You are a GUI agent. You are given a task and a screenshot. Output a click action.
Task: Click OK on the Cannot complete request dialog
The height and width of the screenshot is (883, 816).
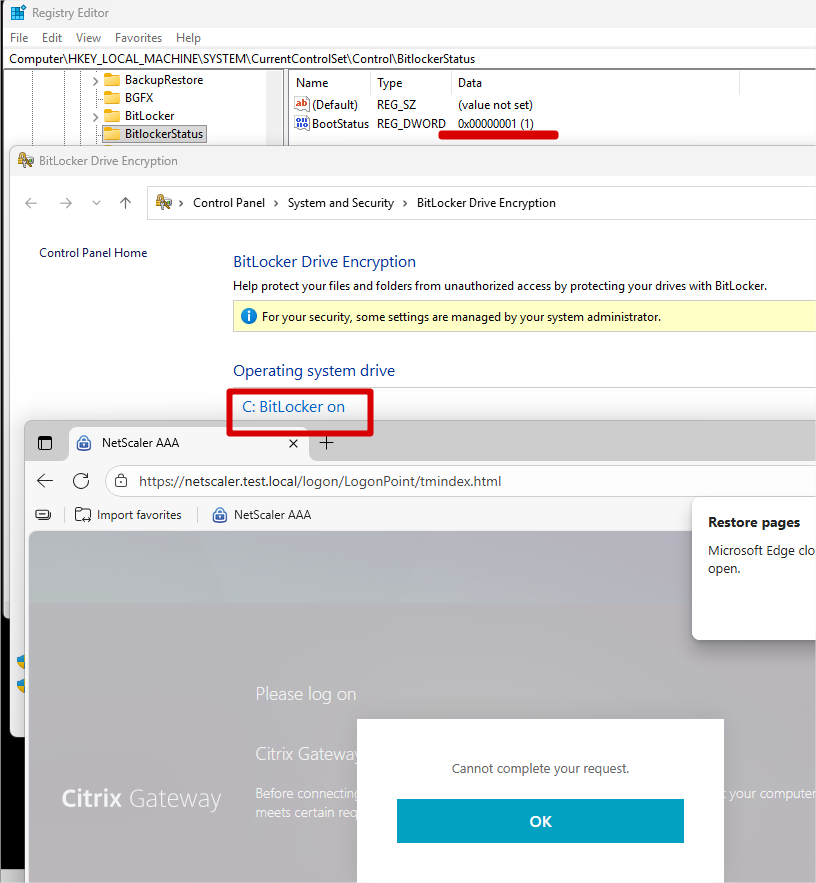540,821
